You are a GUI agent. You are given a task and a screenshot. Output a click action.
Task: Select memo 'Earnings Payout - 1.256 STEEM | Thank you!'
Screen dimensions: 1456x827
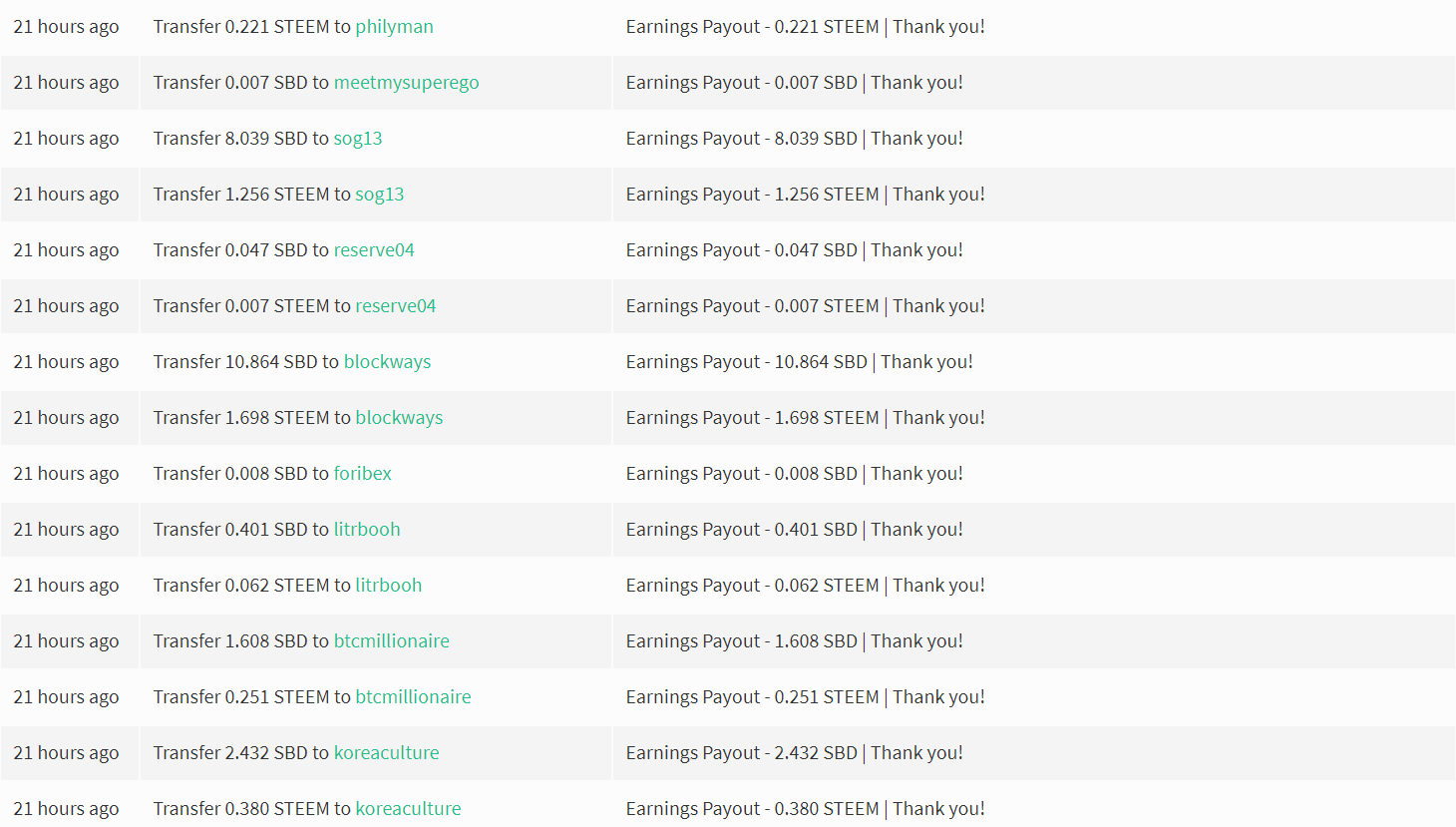pyautogui.click(x=806, y=195)
